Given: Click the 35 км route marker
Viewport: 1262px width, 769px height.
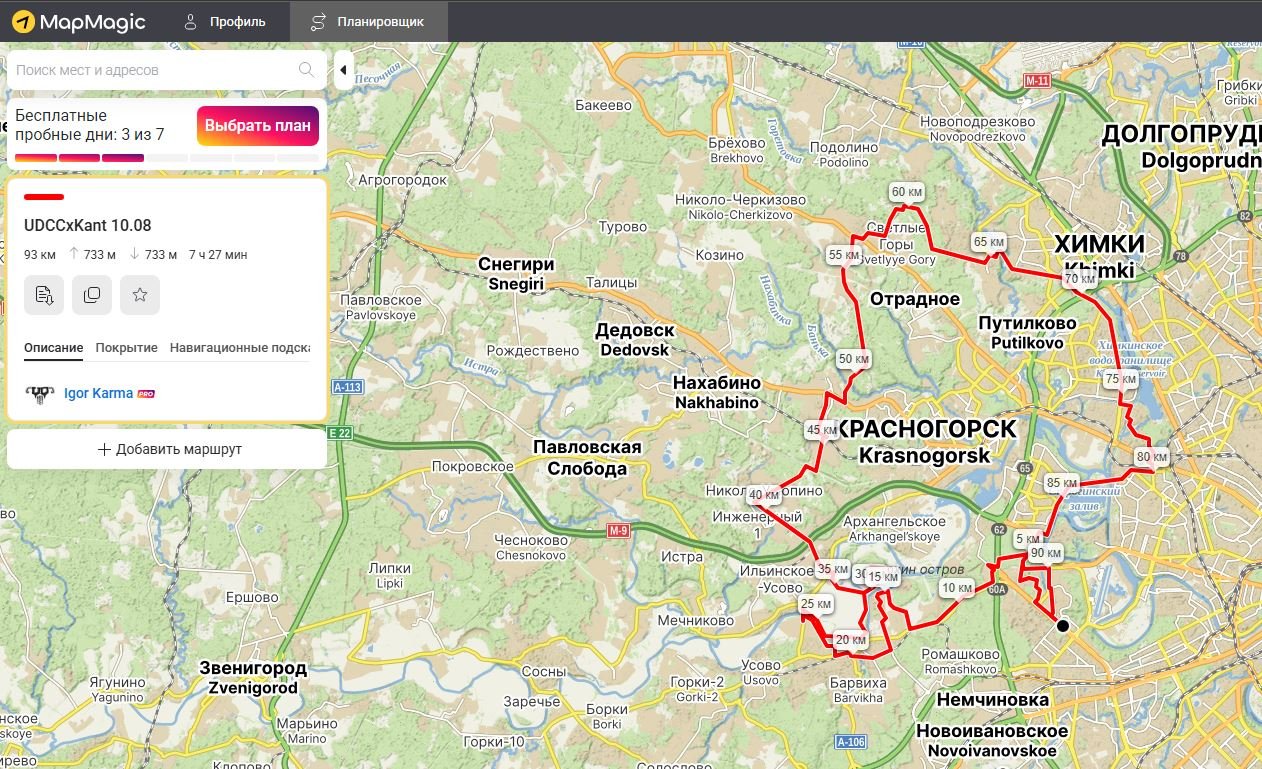Looking at the screenshot, I should pos(832,569).
